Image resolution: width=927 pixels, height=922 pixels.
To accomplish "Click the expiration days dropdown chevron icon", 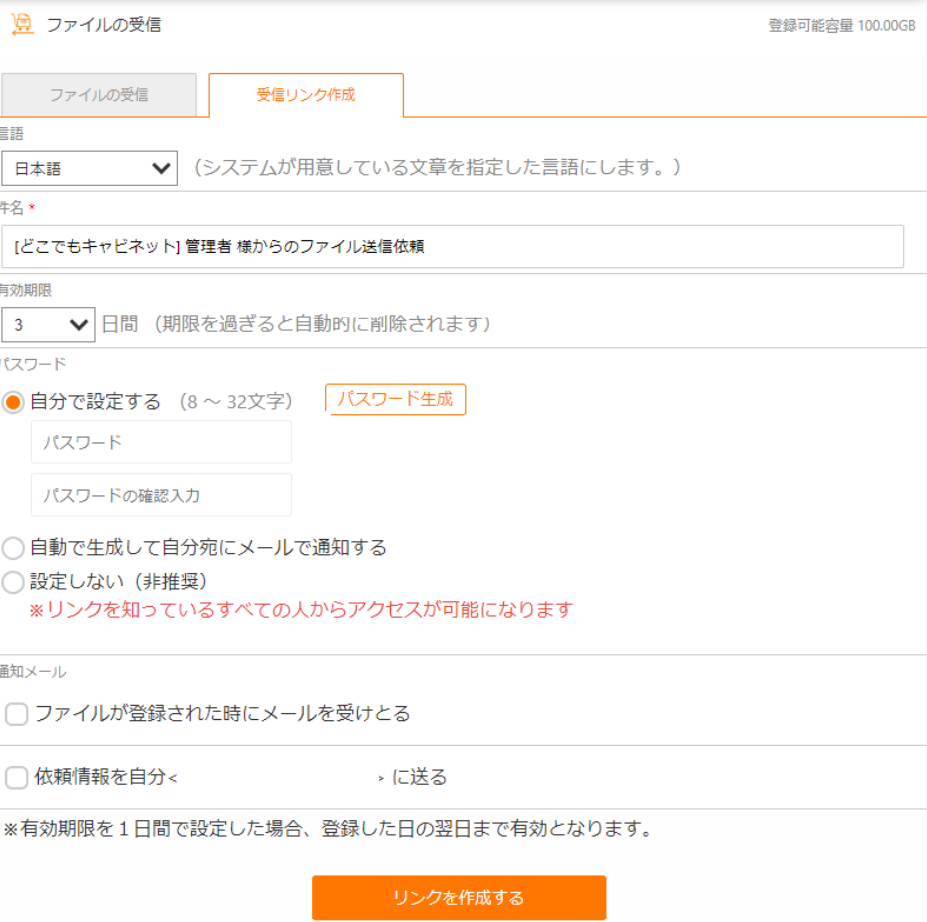I will click(78, 322).
